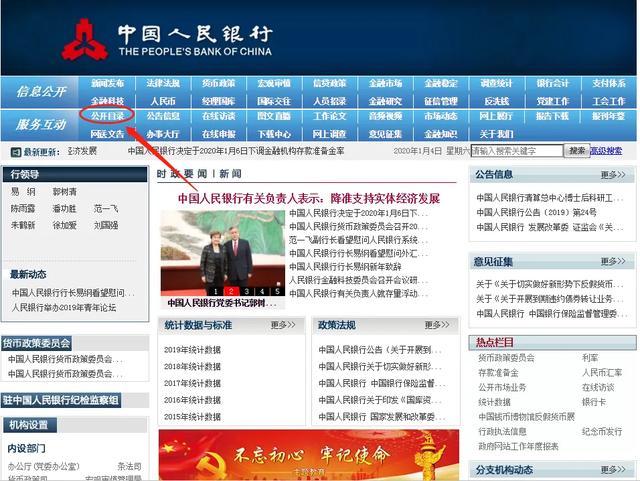Select 下载中心 in the navigation
This screenshot has width=640, height=481.
click(x=274, y=134)
